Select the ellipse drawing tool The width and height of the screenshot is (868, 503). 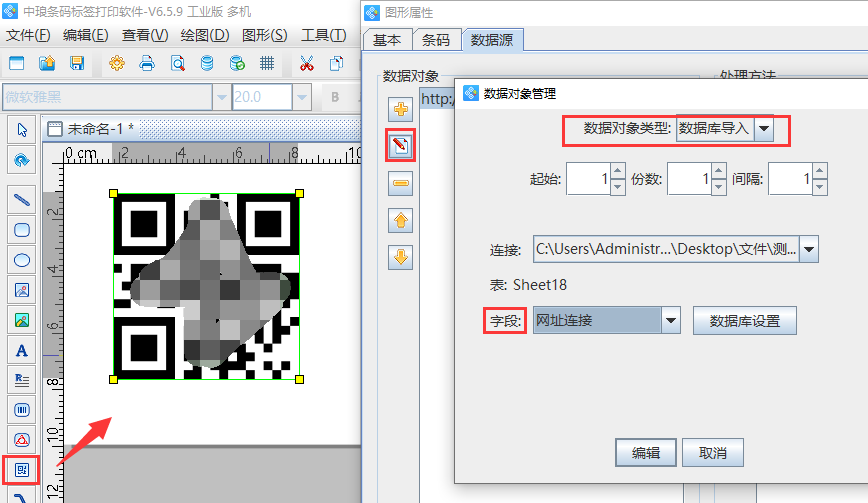click(x=22, y=260)
